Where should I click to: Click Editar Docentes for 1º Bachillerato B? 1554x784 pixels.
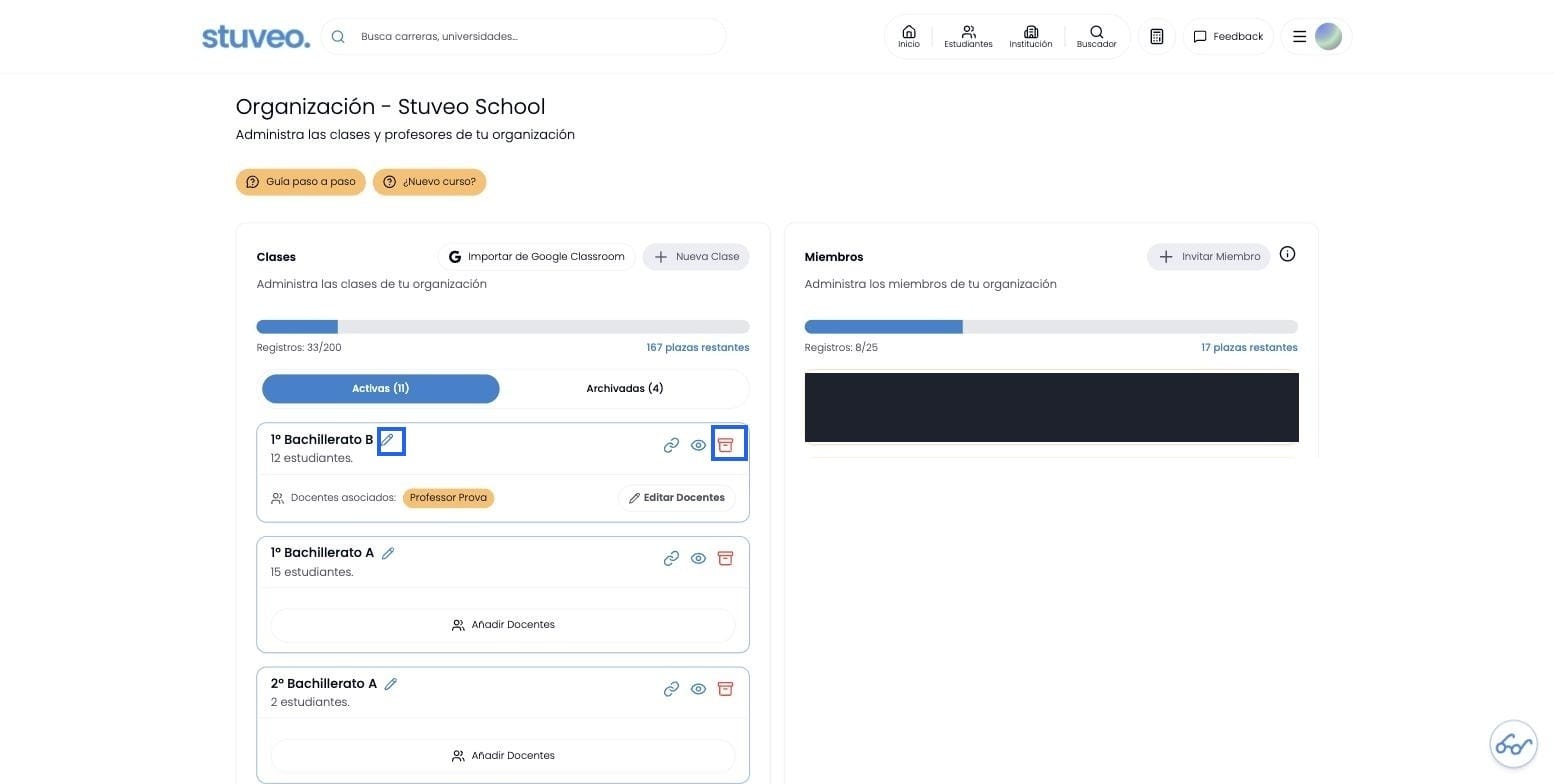(676, 498)
